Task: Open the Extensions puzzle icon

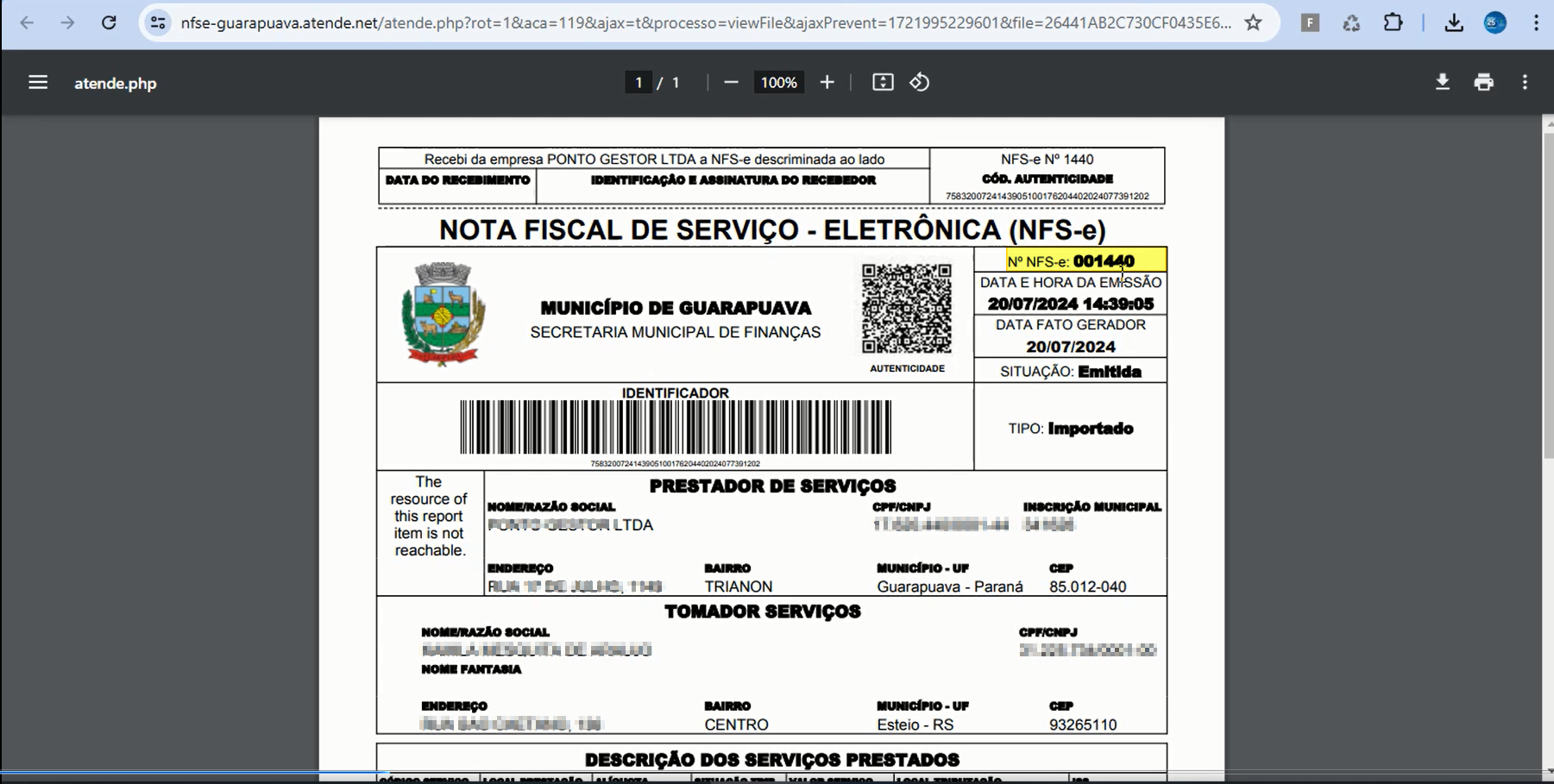Action: click(1393, 23)
